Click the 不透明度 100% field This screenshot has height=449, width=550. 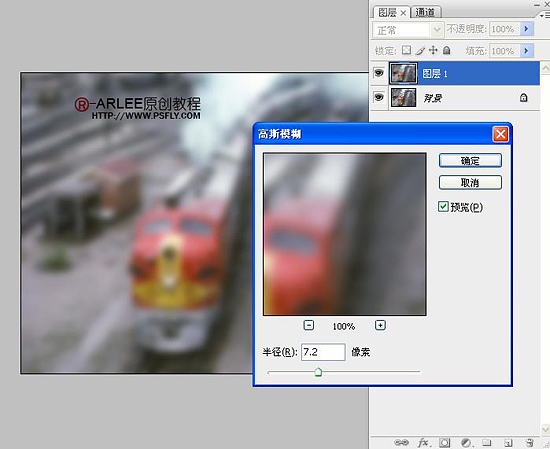pos(503,29)
